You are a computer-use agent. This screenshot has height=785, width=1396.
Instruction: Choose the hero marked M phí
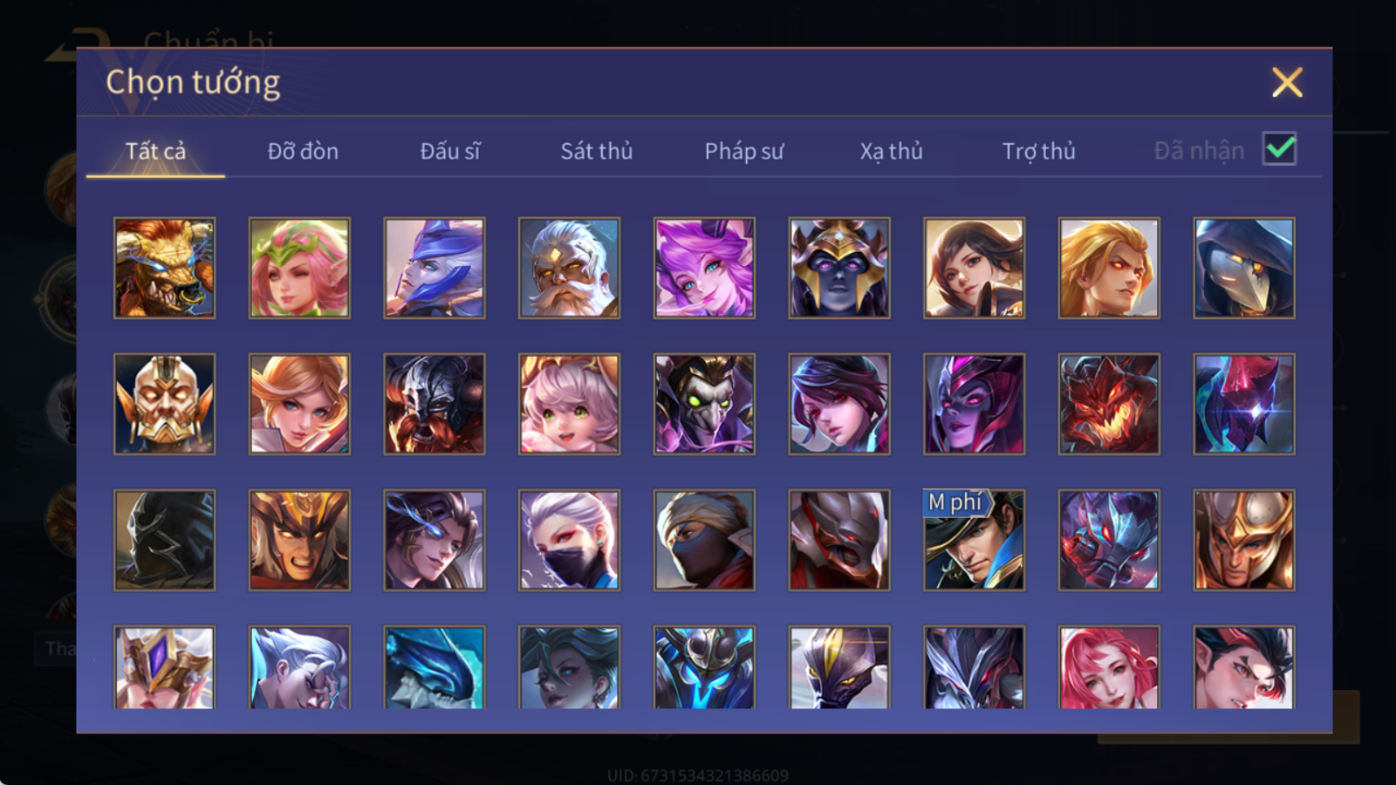[974, 540]
